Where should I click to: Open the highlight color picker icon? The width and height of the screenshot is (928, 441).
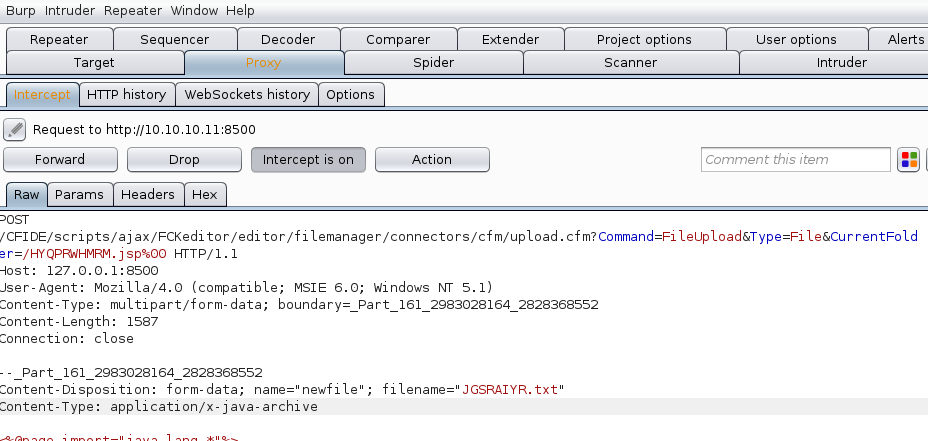click(x=908, y=160)
